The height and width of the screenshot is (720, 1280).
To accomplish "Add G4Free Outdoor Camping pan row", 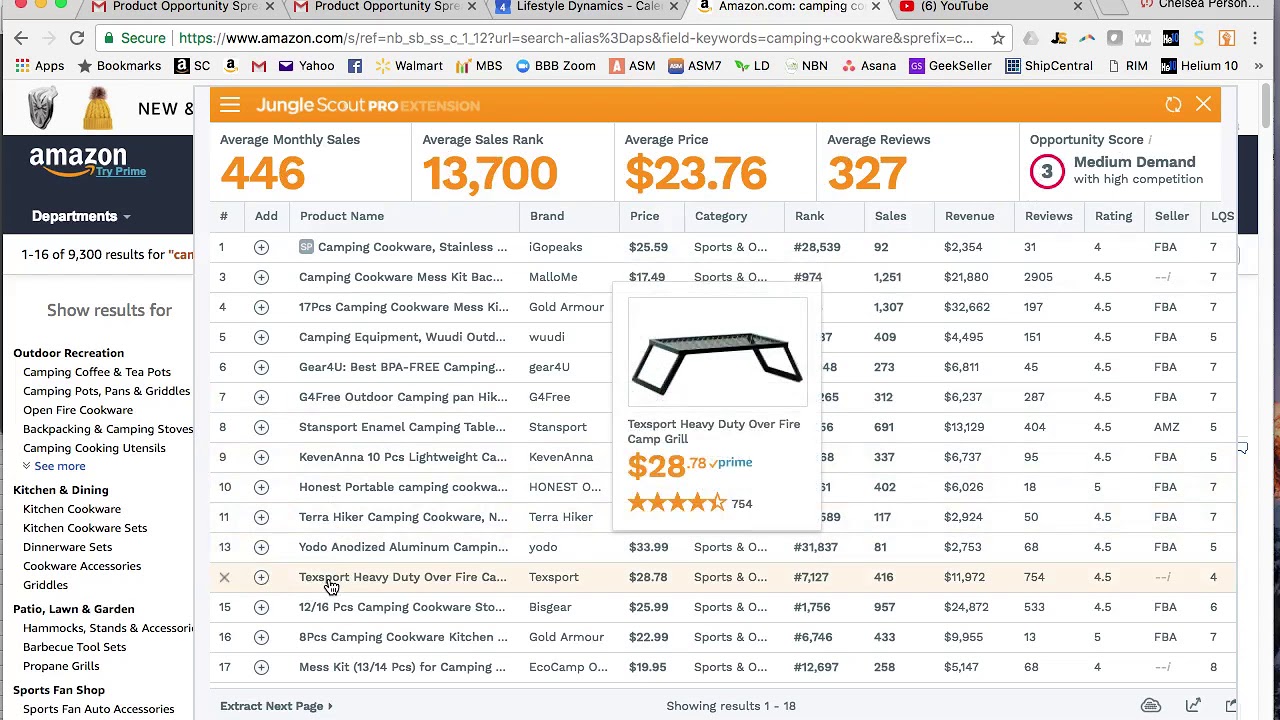I will click(261, 397).
